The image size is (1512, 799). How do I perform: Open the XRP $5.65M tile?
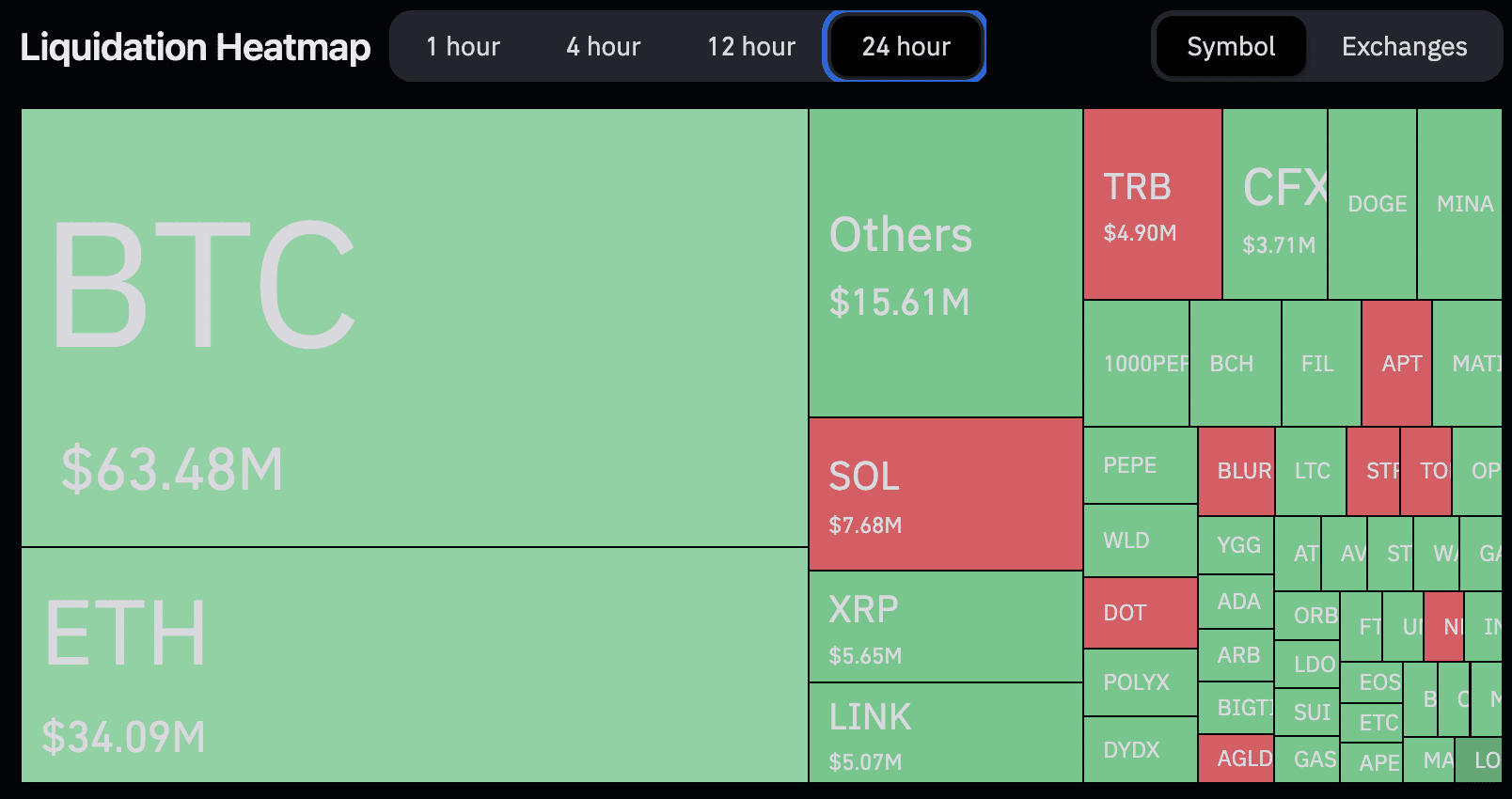(x=945, y=627)
